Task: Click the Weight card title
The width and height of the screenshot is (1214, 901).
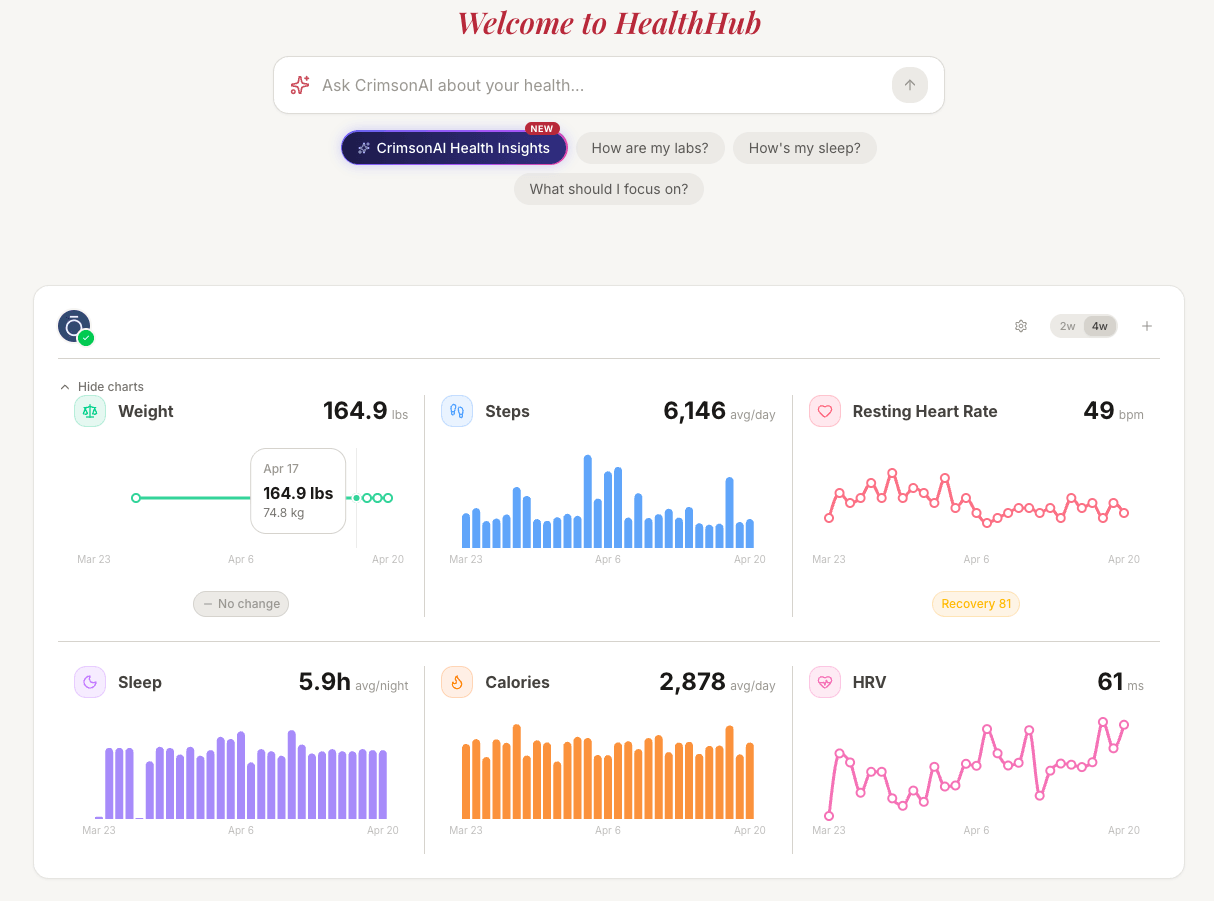Action: (146, 411)
